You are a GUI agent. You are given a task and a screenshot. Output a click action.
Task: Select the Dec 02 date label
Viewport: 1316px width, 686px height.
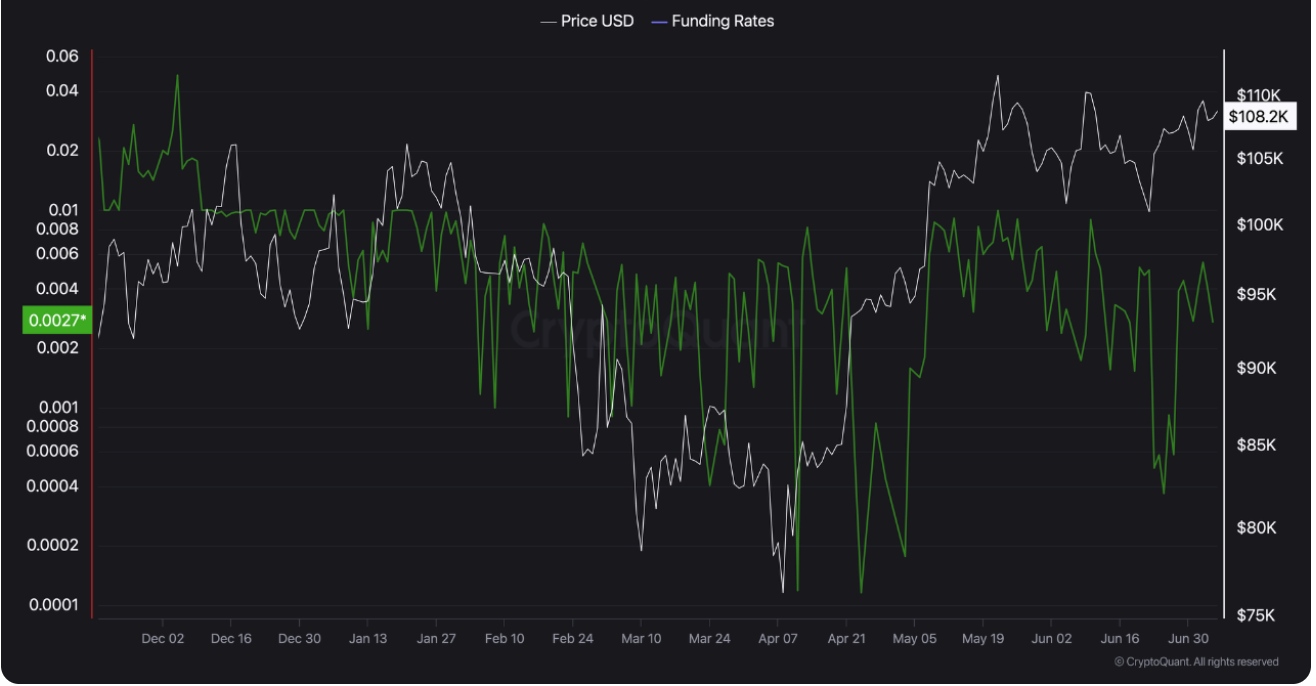click(162, 638)
